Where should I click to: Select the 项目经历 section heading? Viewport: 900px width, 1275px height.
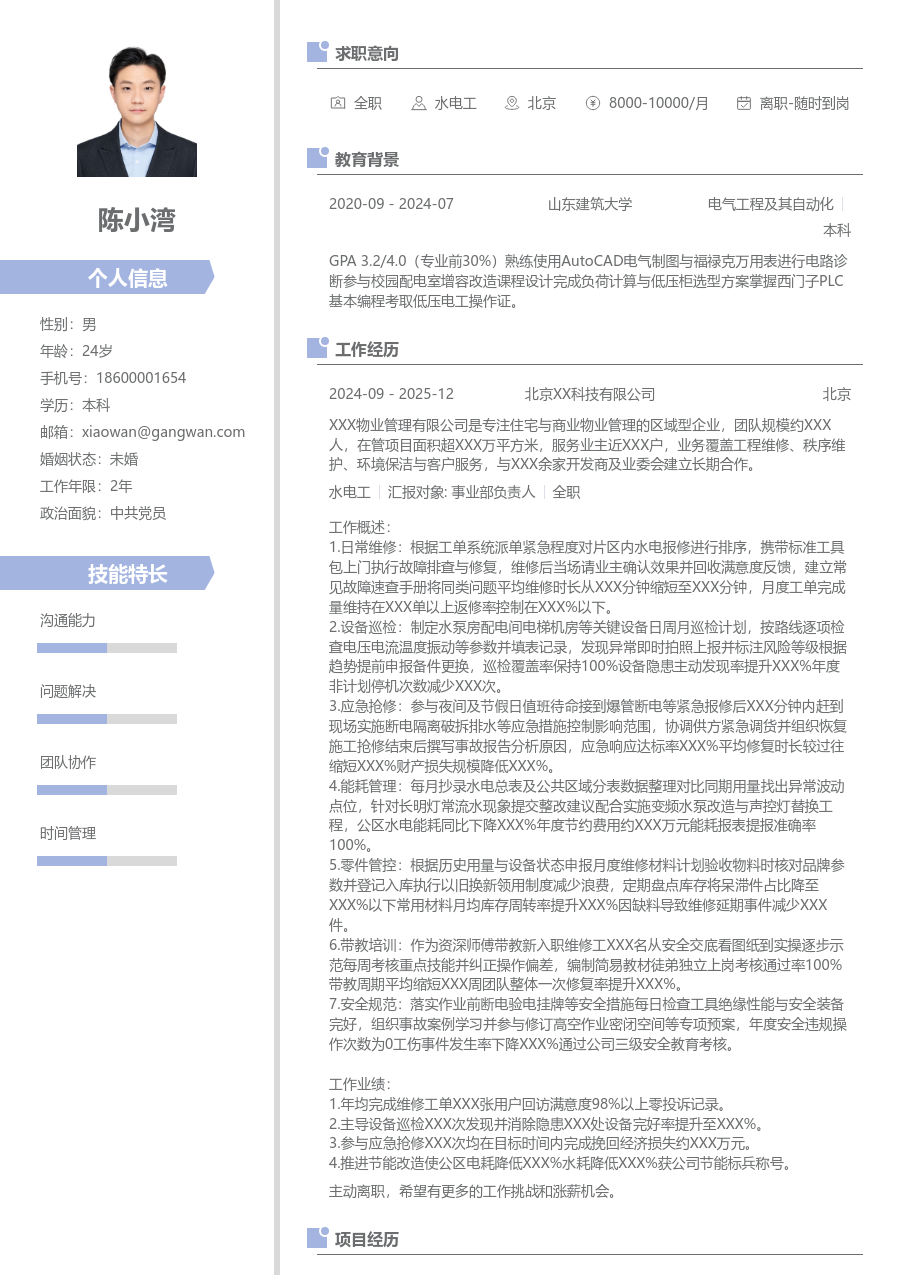367,1239
